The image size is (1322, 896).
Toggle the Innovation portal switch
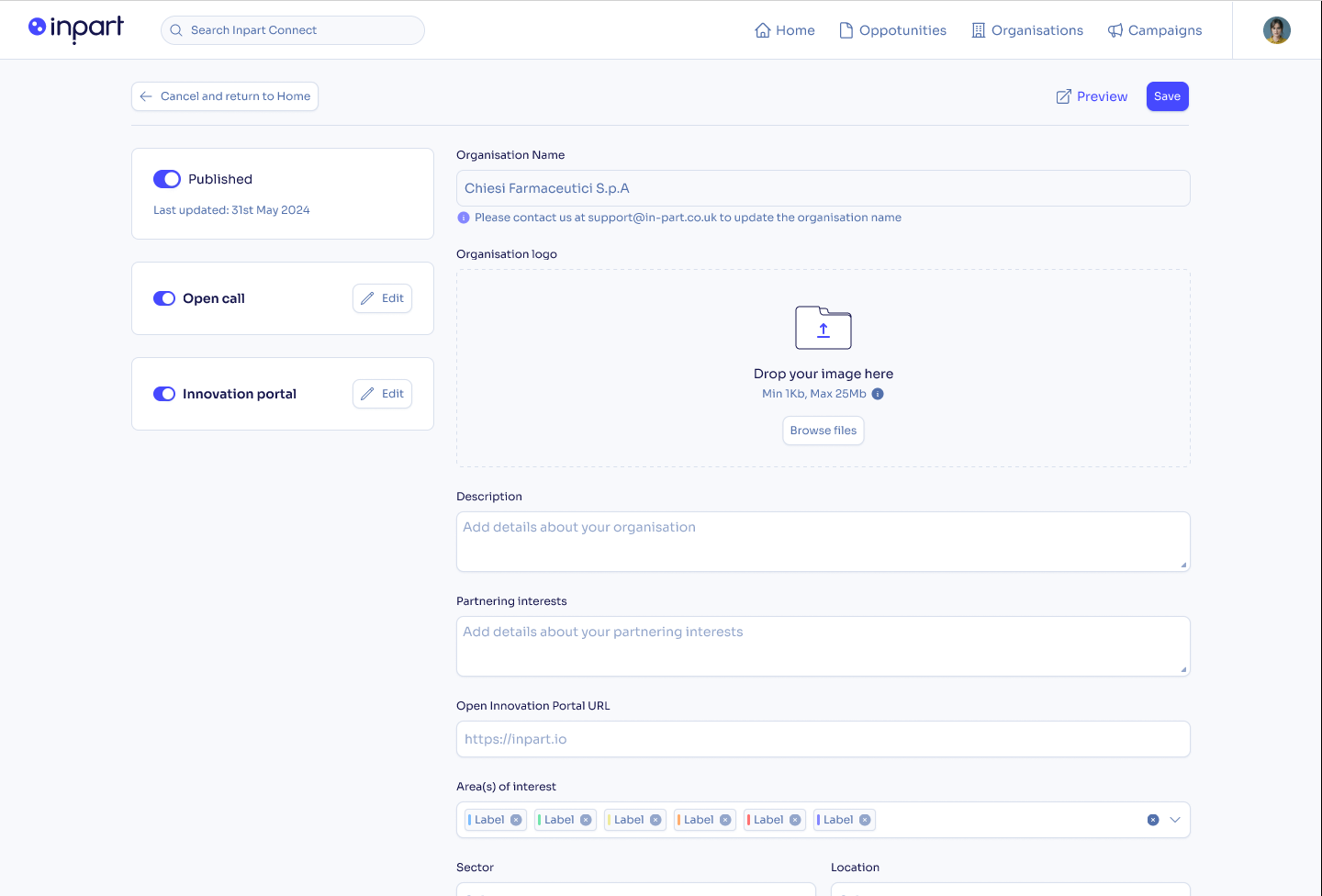pos(164,394)
